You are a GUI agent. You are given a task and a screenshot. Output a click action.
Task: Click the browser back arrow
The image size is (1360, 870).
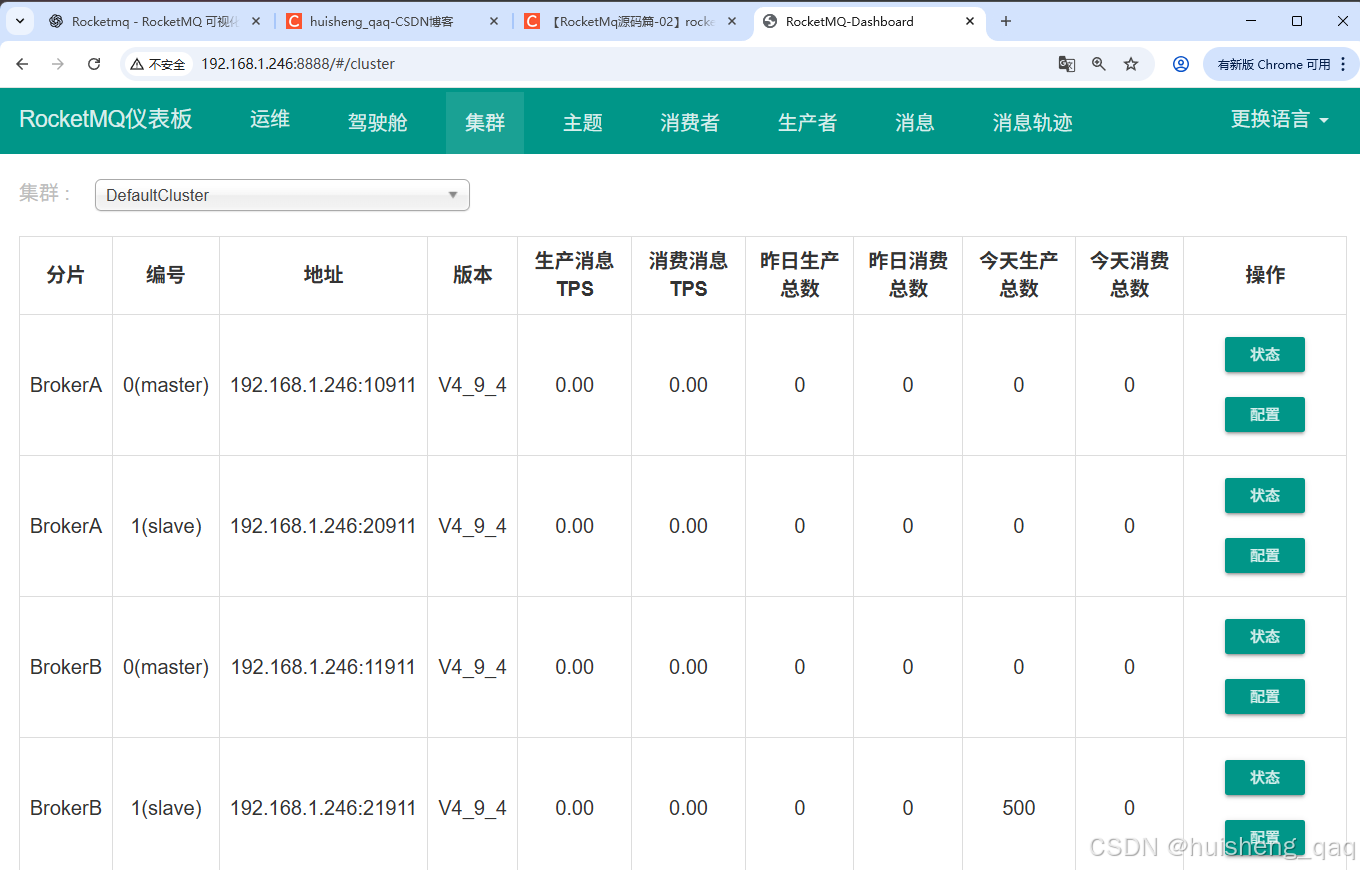tap(22, 64)
